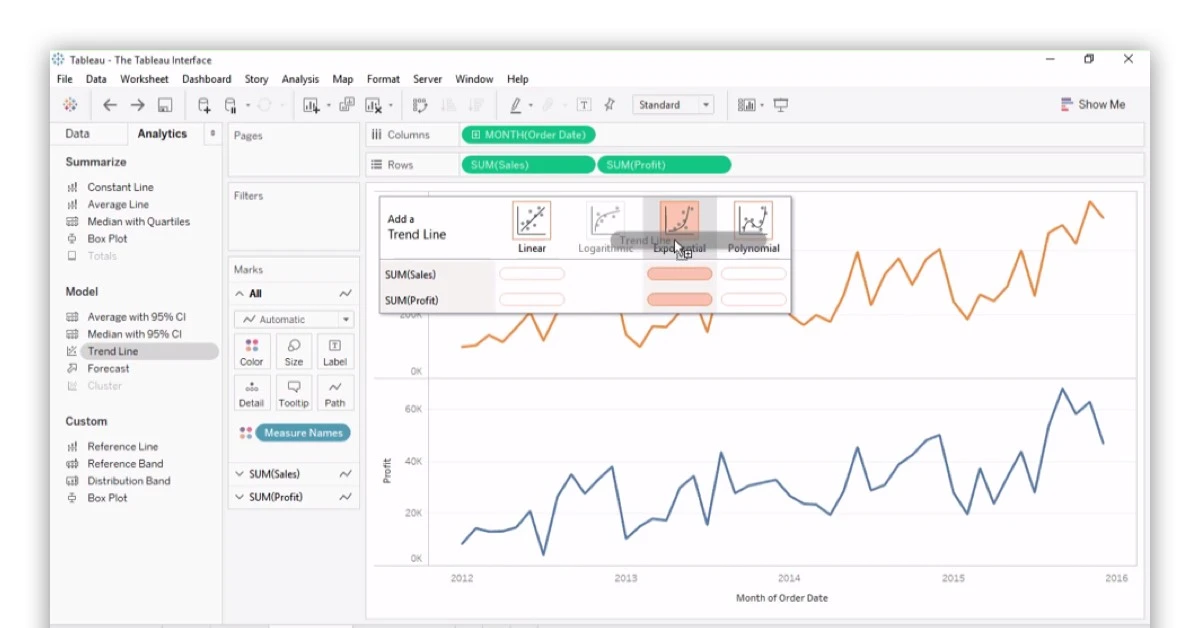The image size is (1200, 628).
Task: Click the Tooltip button in Marks card
Action: tap(293, 392)
